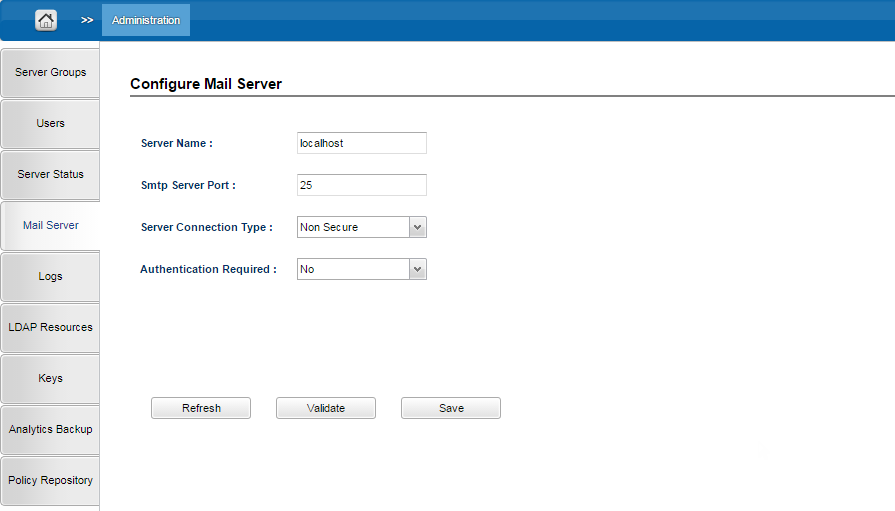Switch to the Users tab
Viewport: 895px width, 511px height.
tap(50, 123)
